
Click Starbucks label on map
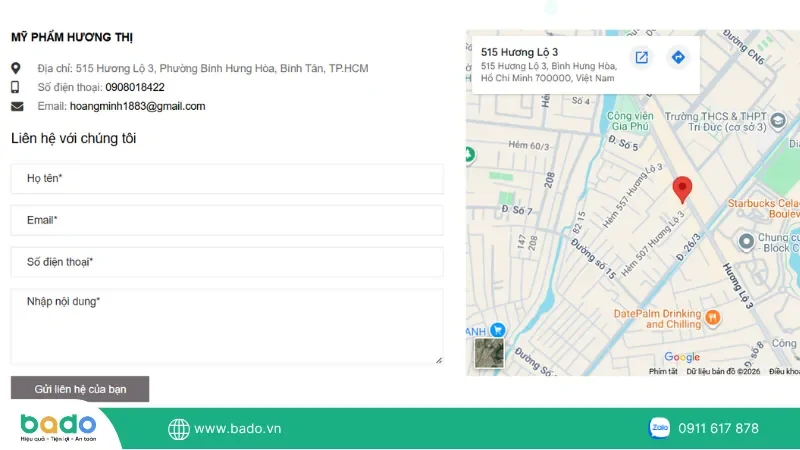[x=763, y=209]
